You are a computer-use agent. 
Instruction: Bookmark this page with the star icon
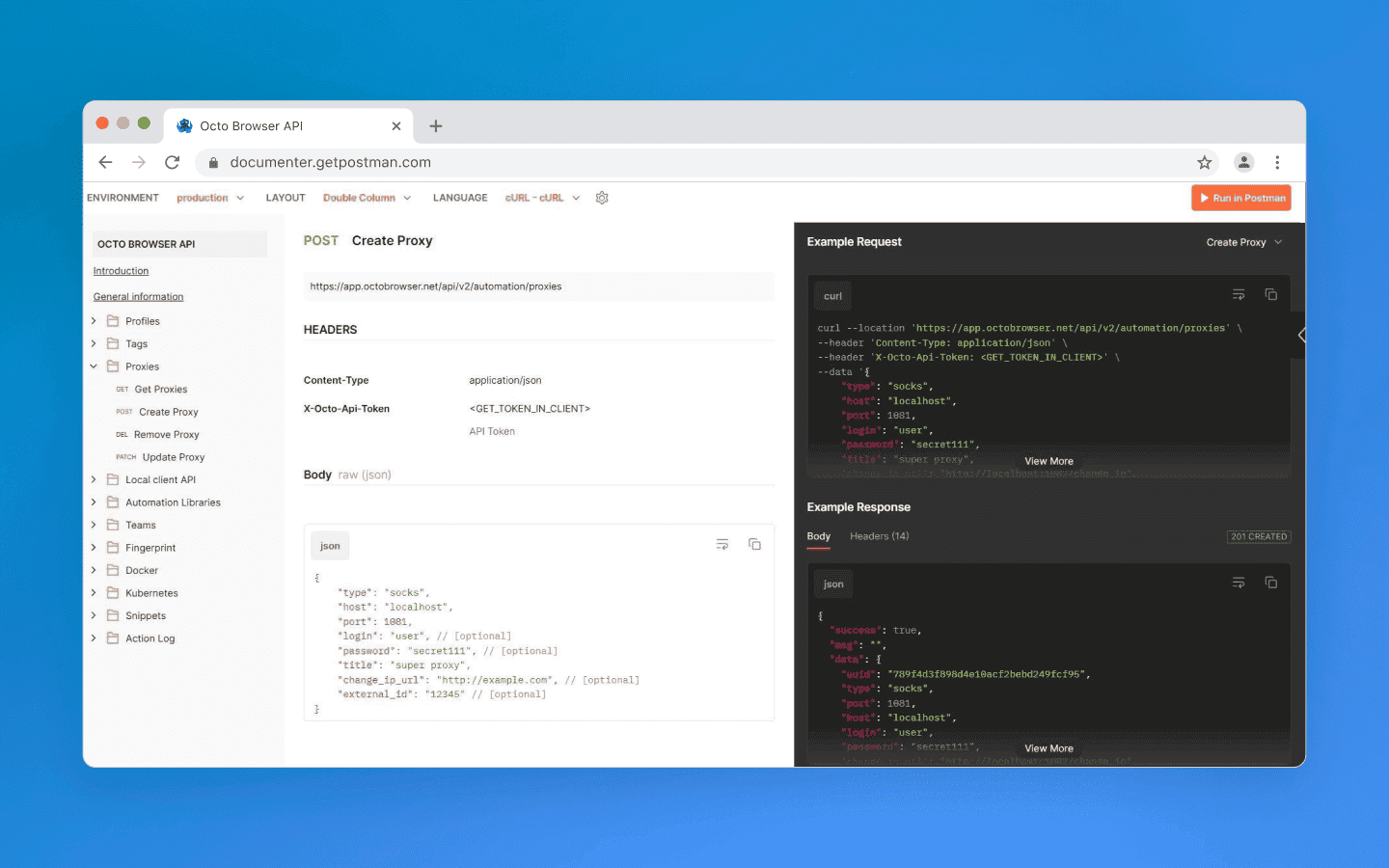click(1204, 162)
